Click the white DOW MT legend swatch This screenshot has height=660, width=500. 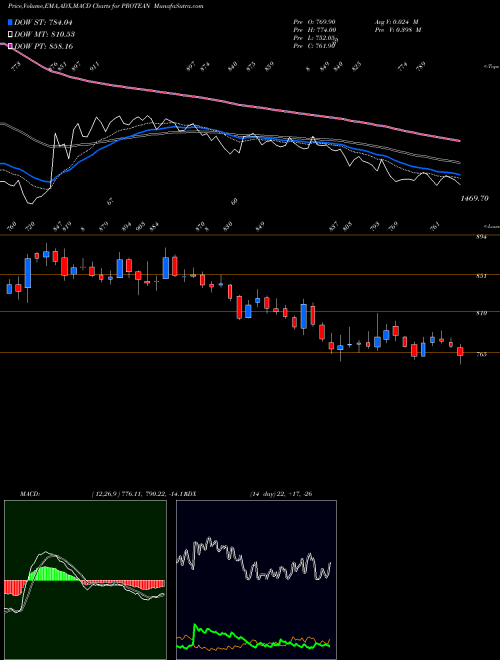(x=10, y=34)
